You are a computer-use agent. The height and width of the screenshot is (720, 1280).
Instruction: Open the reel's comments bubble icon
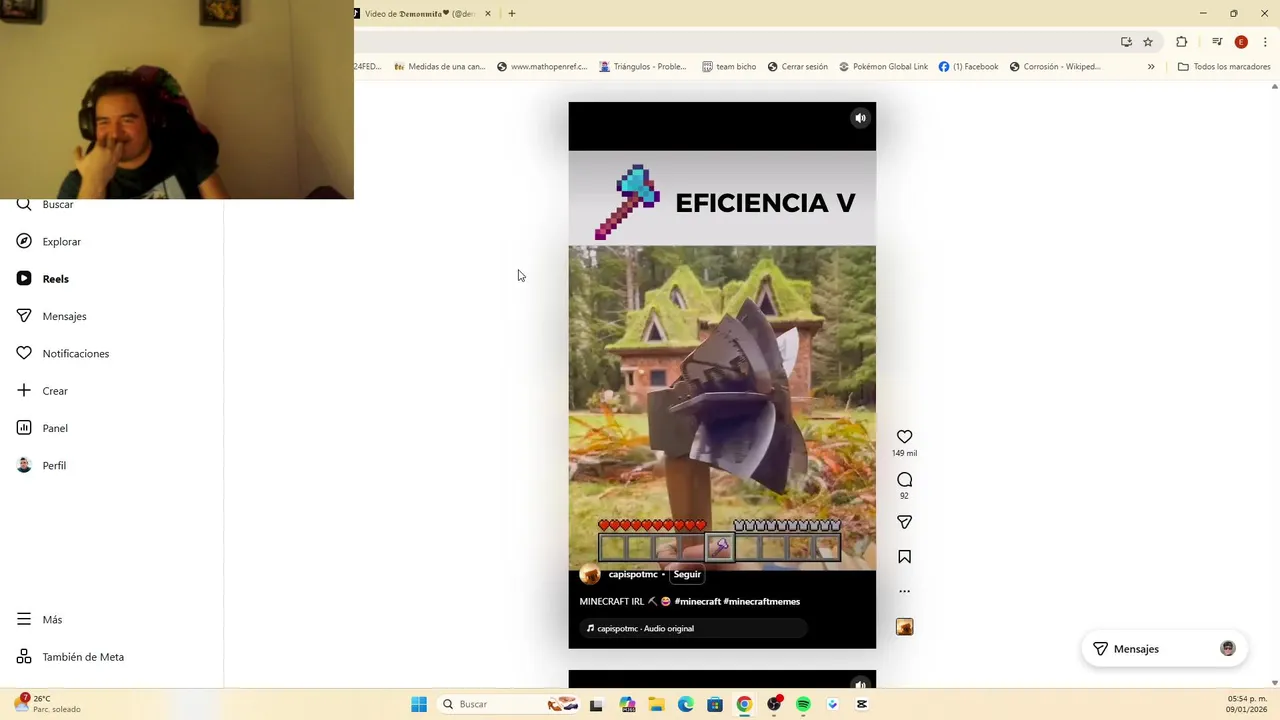(904, 480)
